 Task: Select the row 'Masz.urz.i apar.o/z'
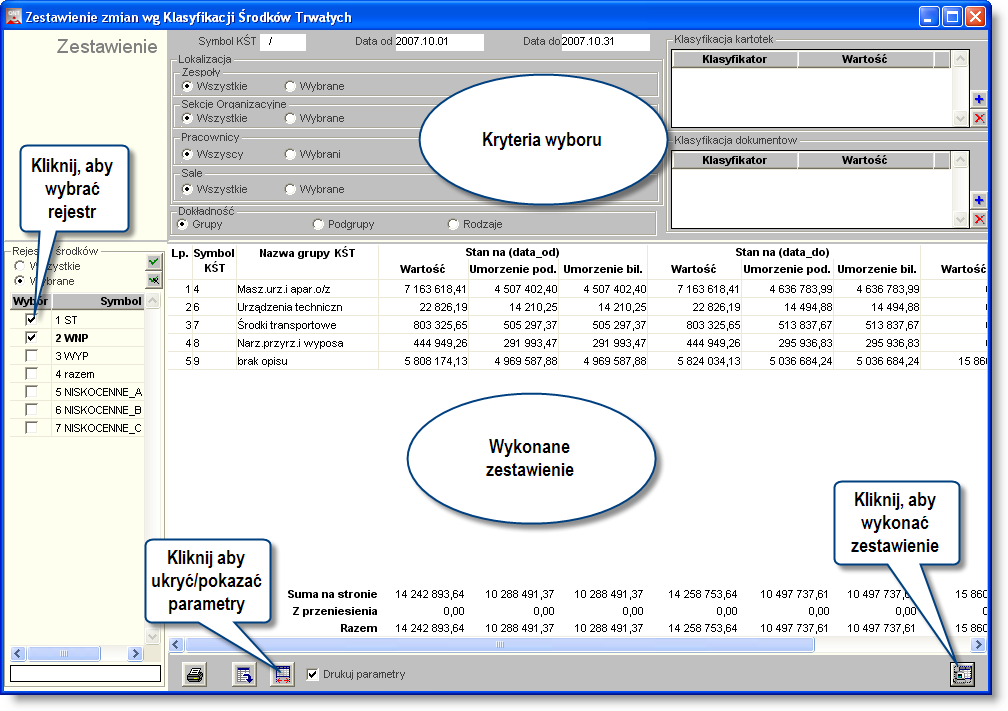point(577,289)
